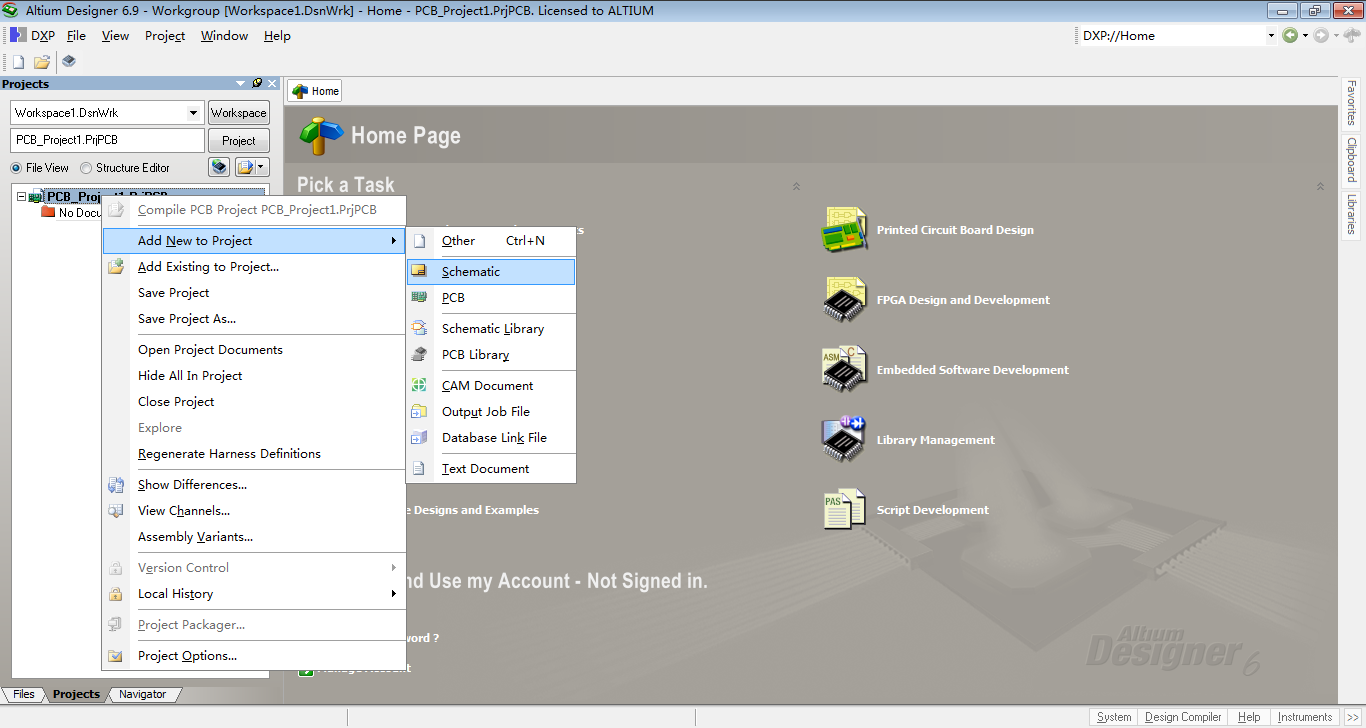The width and height of the screenshot is (1366, 728).
Task: Click the green back navigation arrow
Action: coord(1290,35)
